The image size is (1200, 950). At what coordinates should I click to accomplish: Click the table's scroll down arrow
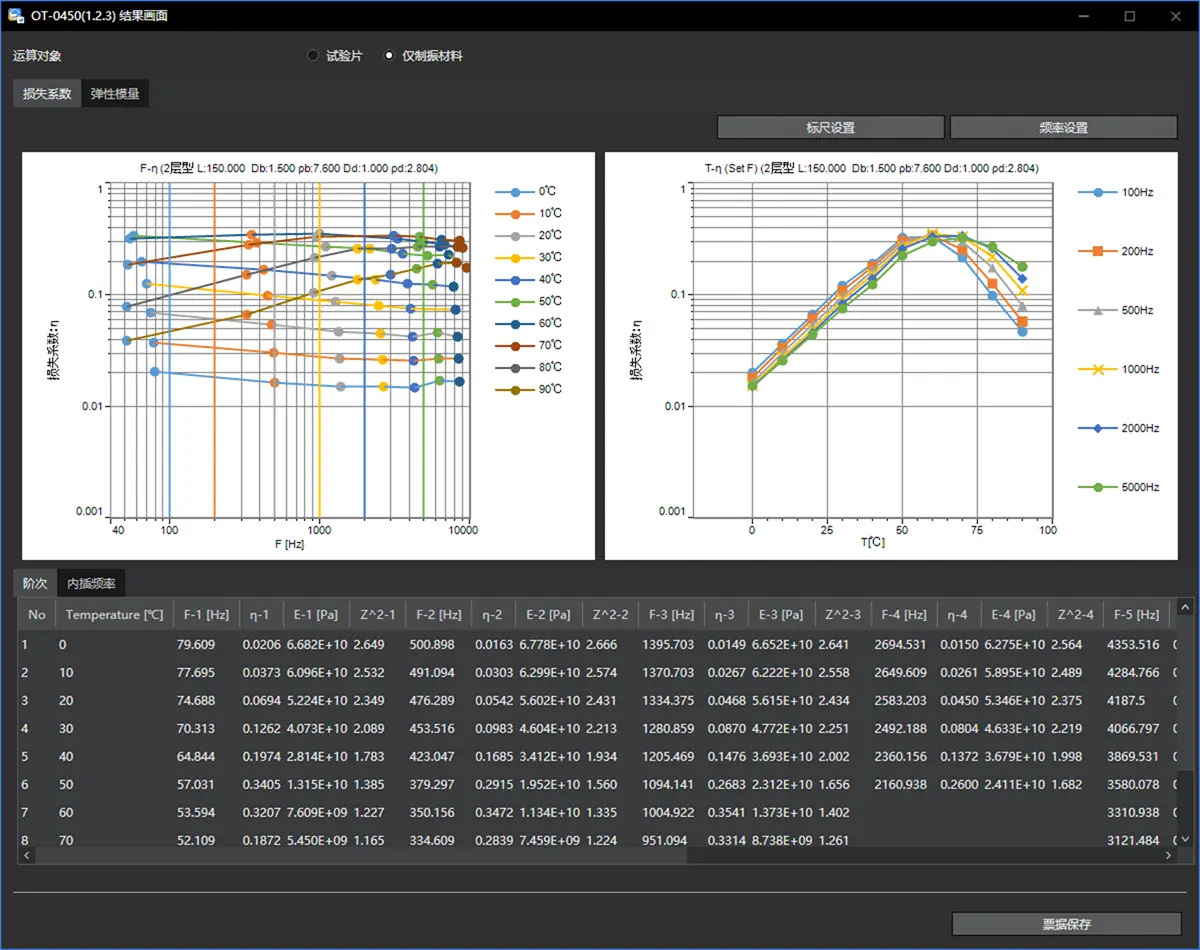pos(1185,841)
